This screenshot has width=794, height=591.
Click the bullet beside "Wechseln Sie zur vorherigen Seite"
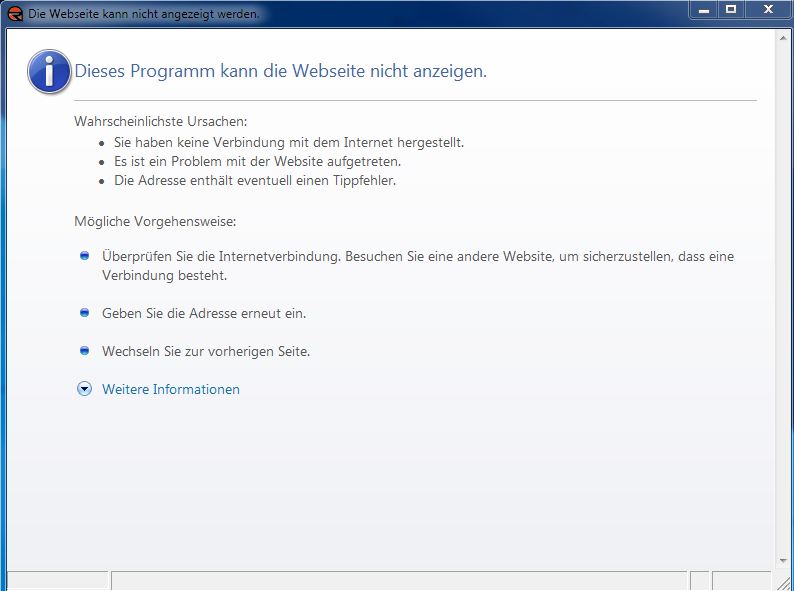click(85, 351)
